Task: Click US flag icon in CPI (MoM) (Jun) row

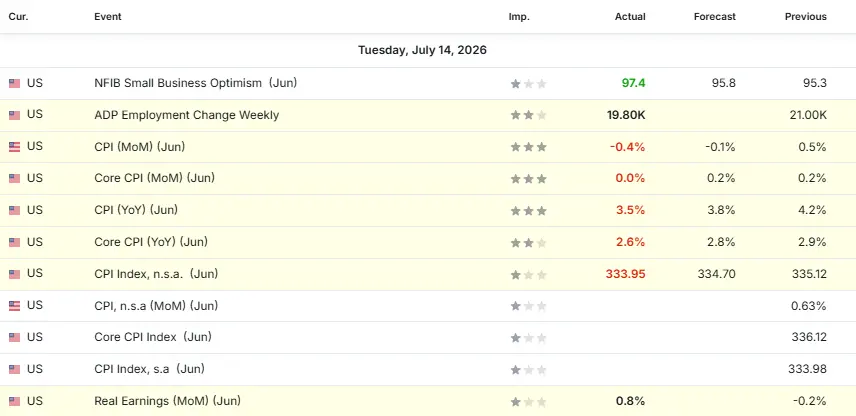Action: click(x=14, y=147)
